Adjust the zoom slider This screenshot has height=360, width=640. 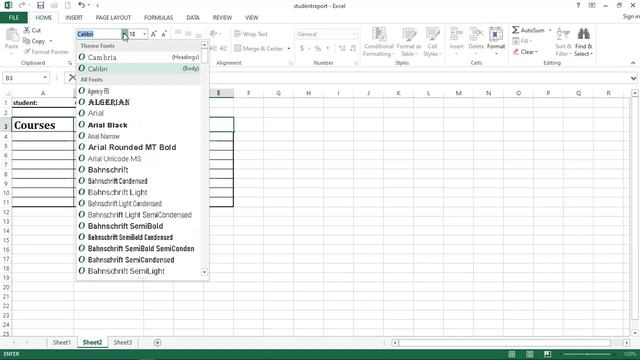[587, 354]
